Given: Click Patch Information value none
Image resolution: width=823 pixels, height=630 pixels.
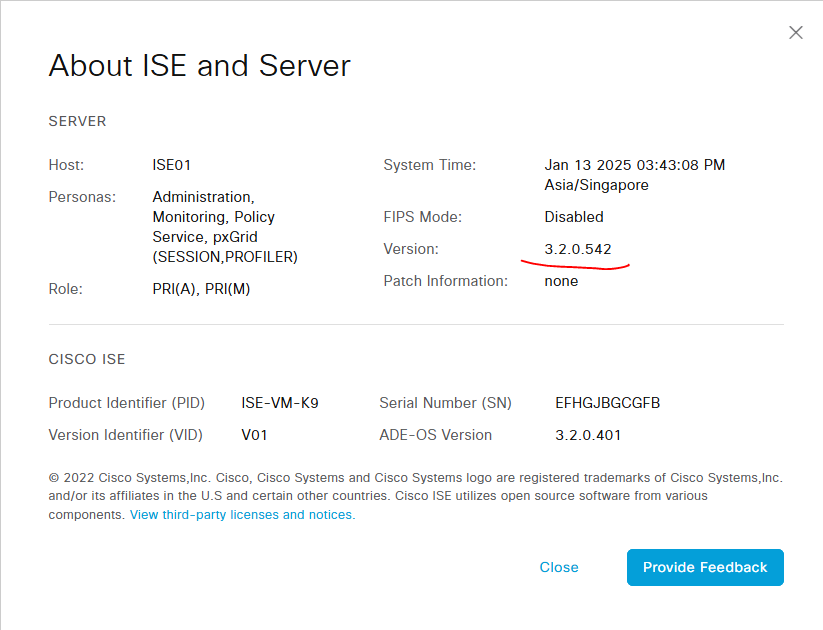Looking at the screenshot, I should [x=561, y=281].
